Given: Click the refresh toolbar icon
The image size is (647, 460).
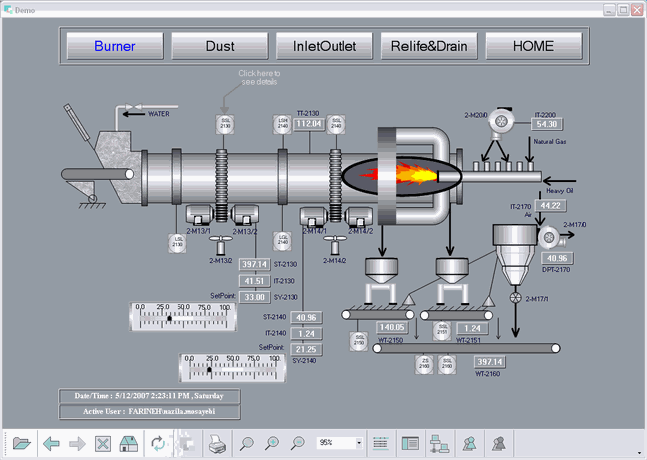Looking at the screenshot, I should (158, 444).
